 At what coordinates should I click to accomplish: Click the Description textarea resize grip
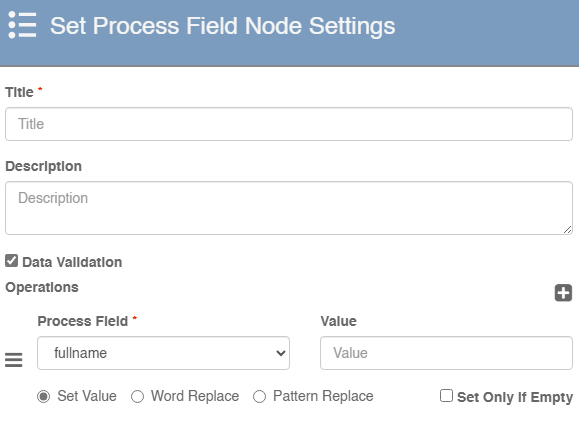(x=568, y=230)
